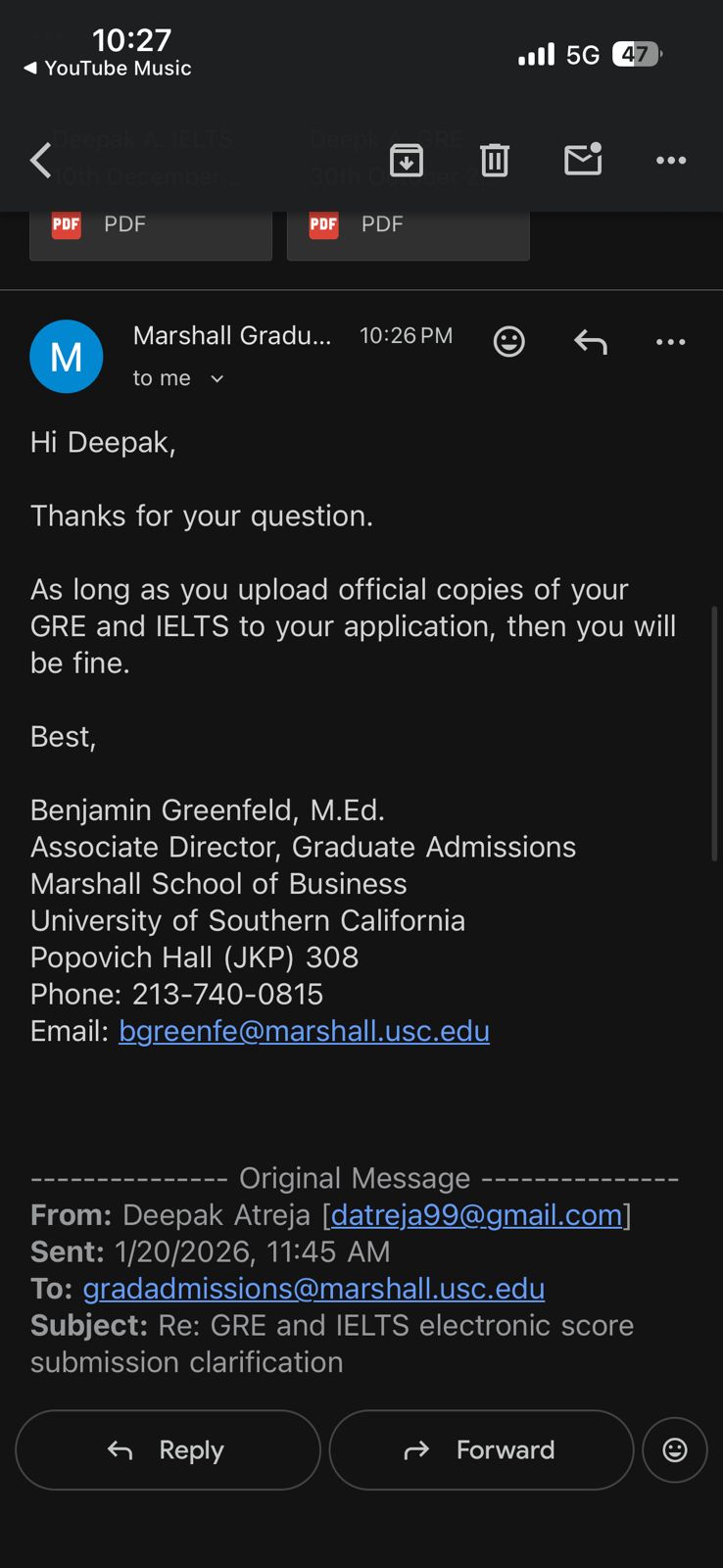Return to YouTube Music via status bar
The image size is (723, 1568).
[x=108, y=69]
